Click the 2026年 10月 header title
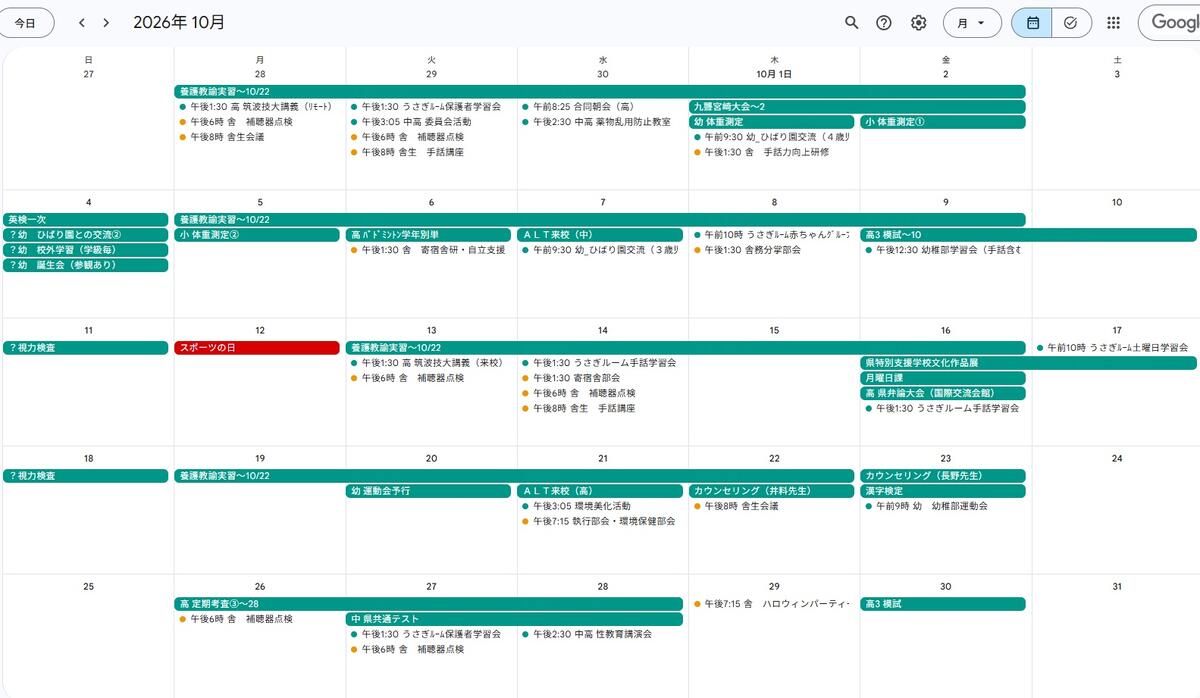 pyautogui.click(x=179, y=22)
